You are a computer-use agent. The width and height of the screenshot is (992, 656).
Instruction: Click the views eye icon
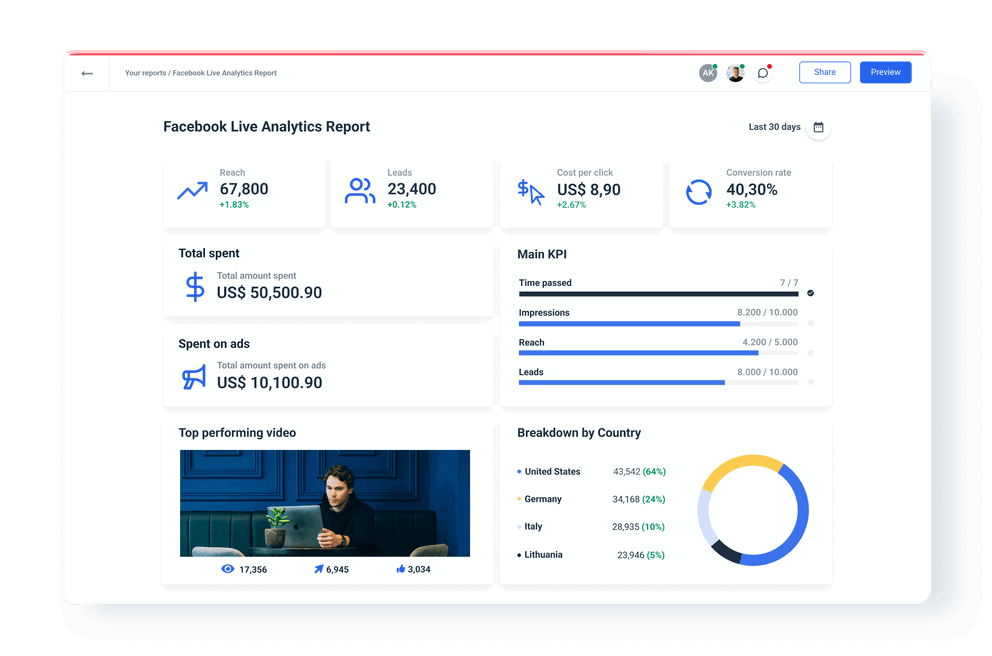click(x=228, y=569)
